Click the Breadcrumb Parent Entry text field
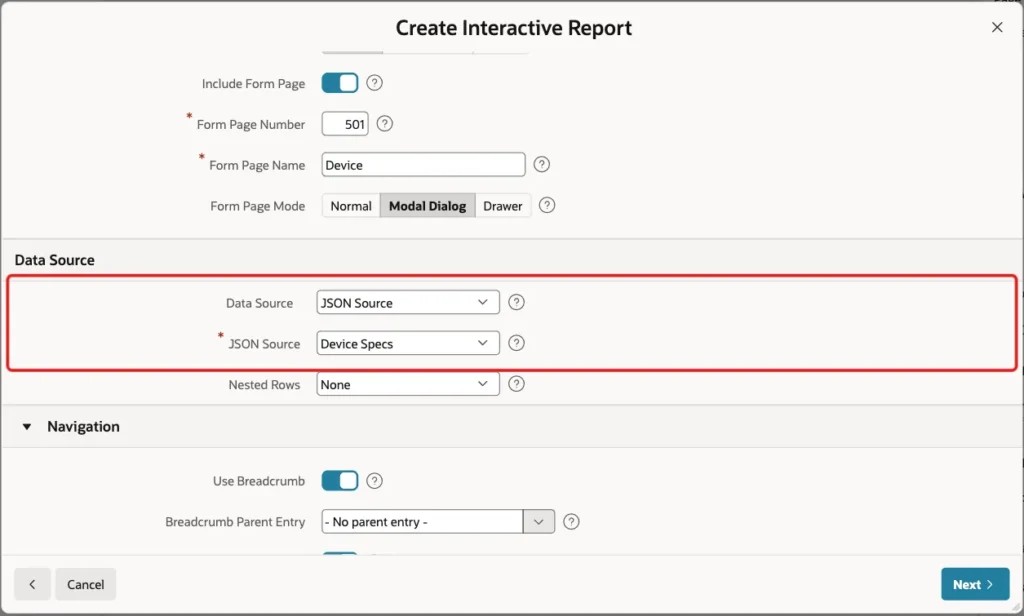 point(423,522)
